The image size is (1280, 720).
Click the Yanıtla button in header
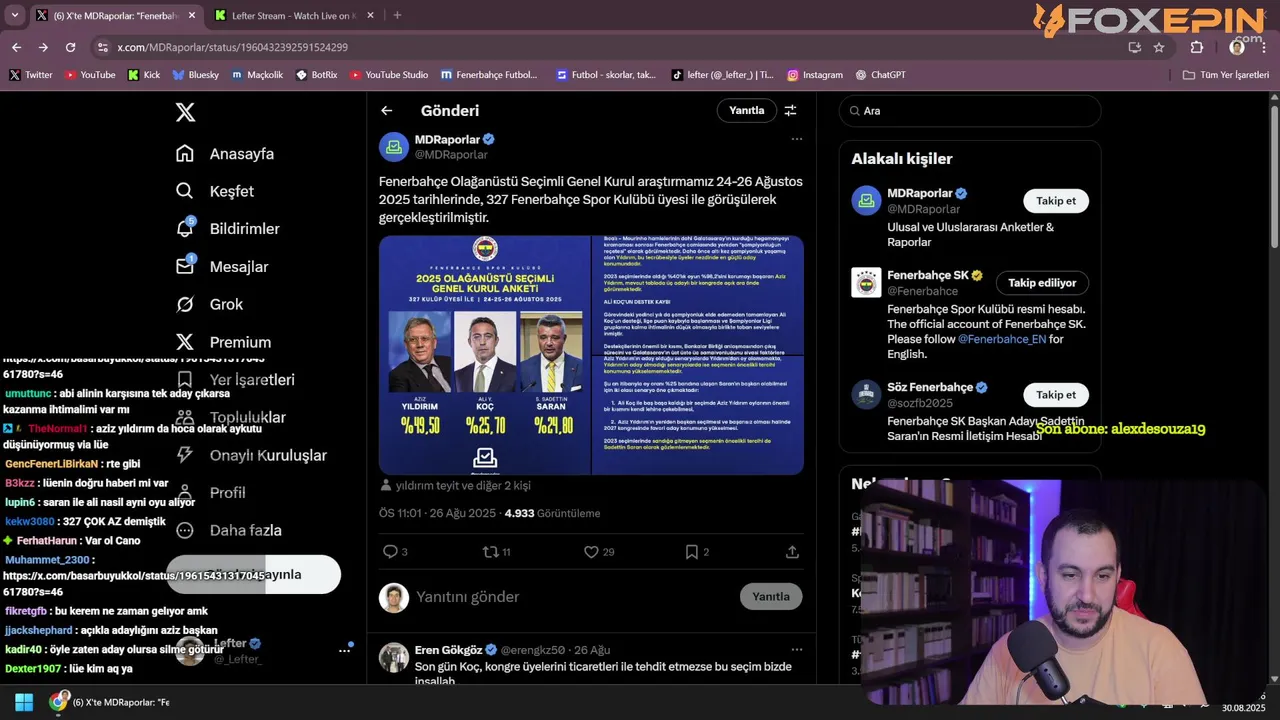pyautogui.click(x=746, y=111)
